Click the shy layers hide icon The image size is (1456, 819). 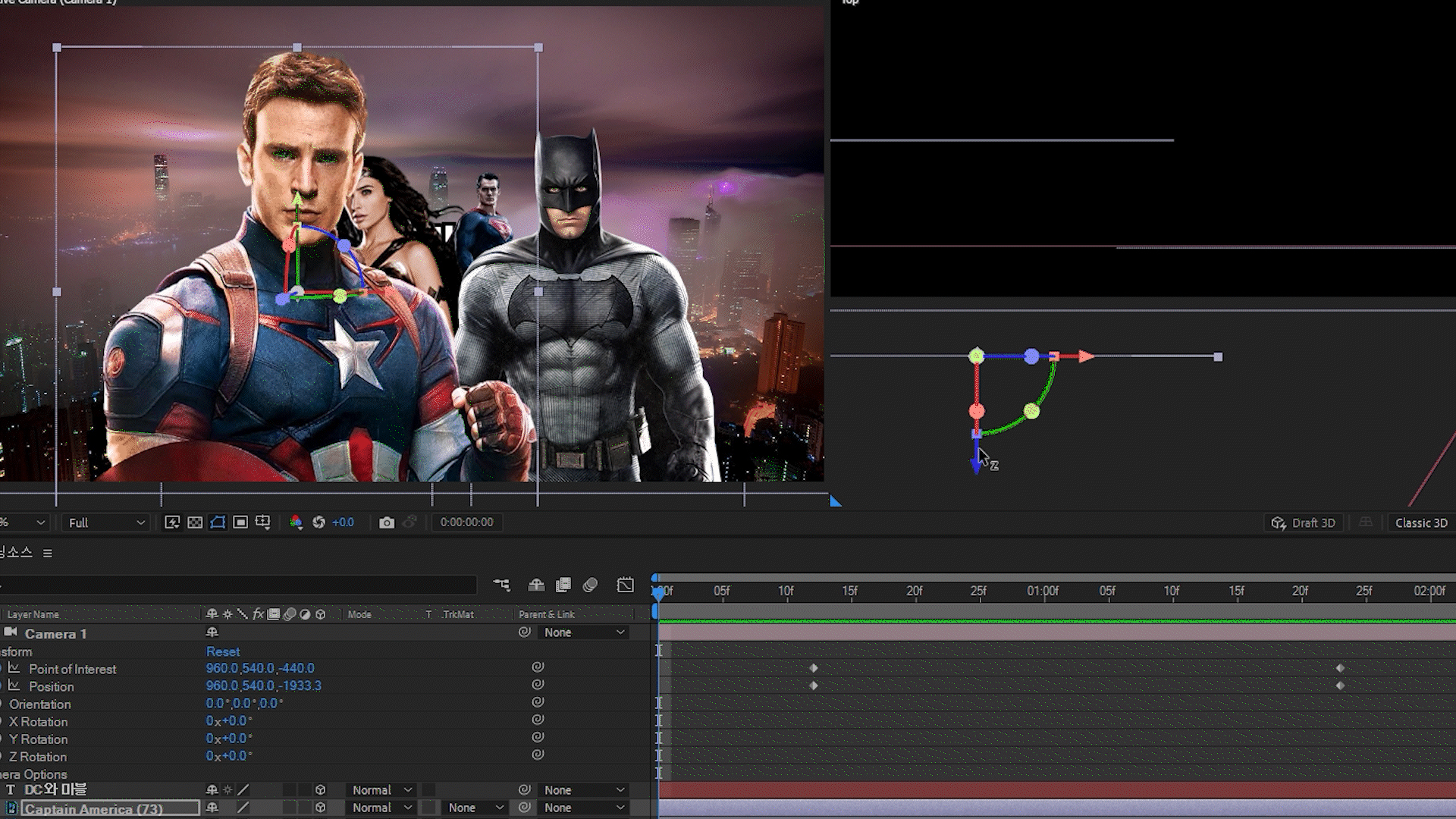pos(536,585)
